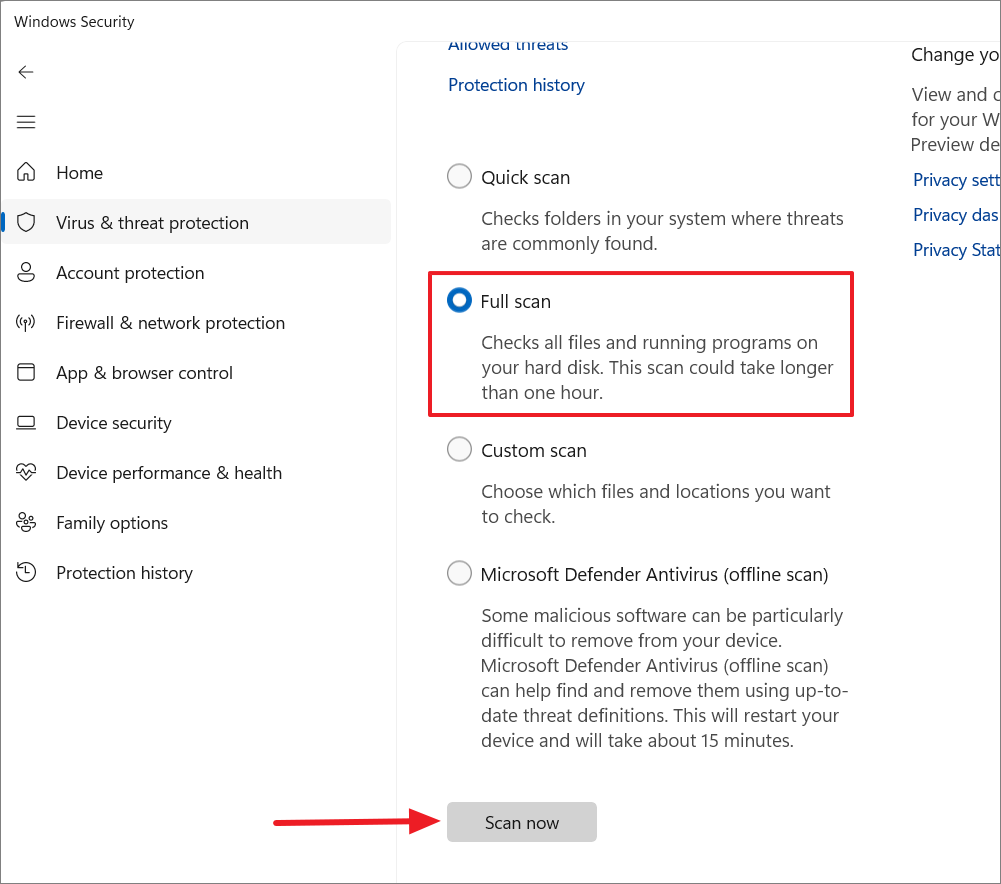This screenshot has height=884, width=1001.
Task: Check Device performance & health
Action: 168,472
